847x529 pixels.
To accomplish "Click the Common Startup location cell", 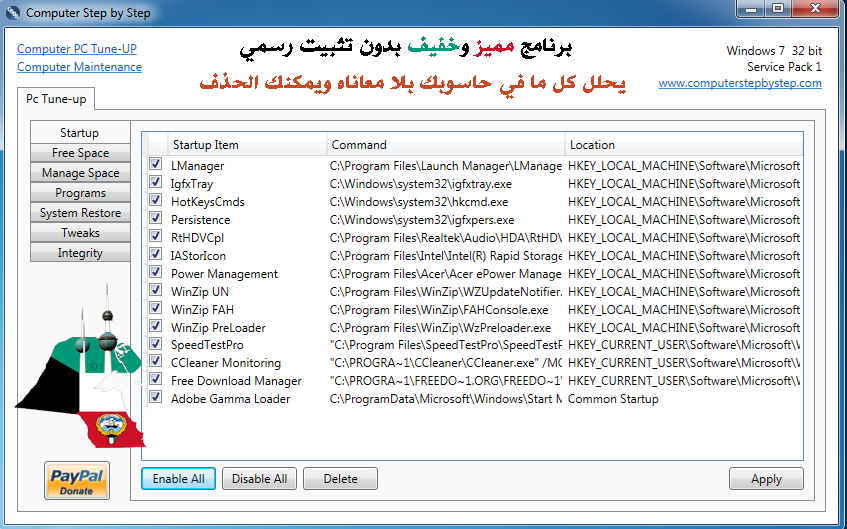I will 613,399.
